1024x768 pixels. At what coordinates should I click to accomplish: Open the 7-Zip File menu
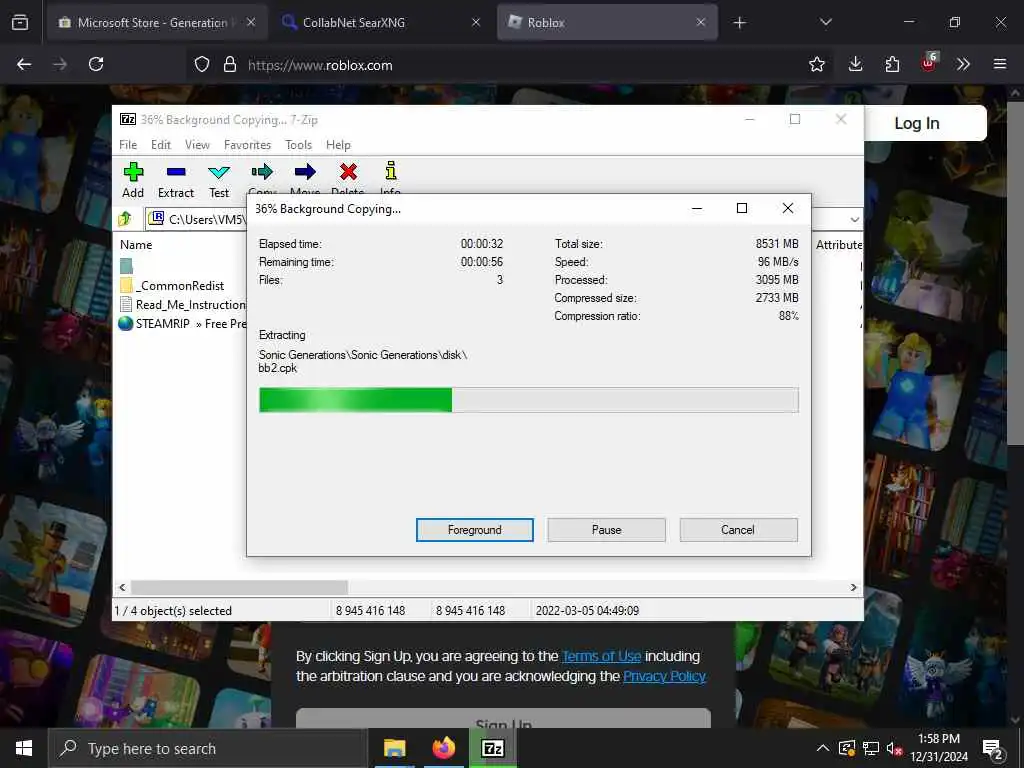[x=128, y=145]
